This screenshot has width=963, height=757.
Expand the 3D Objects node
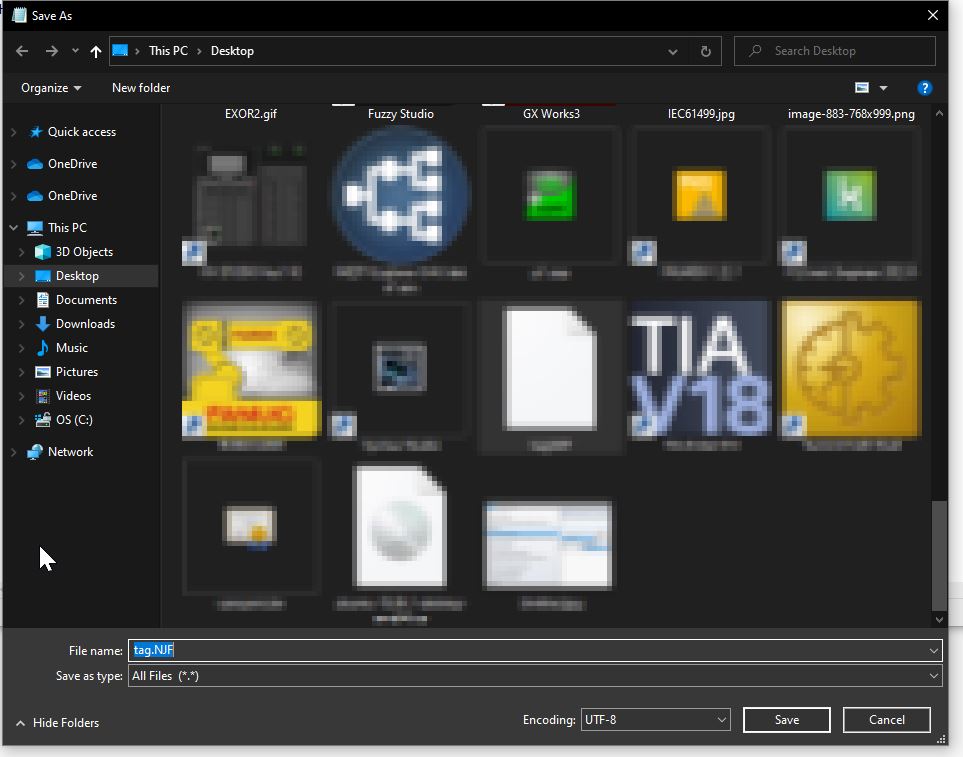21,252
